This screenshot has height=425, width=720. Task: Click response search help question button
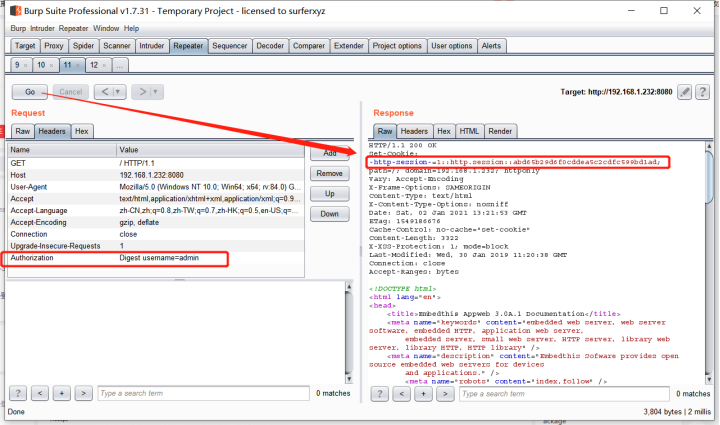click(380, 394)
